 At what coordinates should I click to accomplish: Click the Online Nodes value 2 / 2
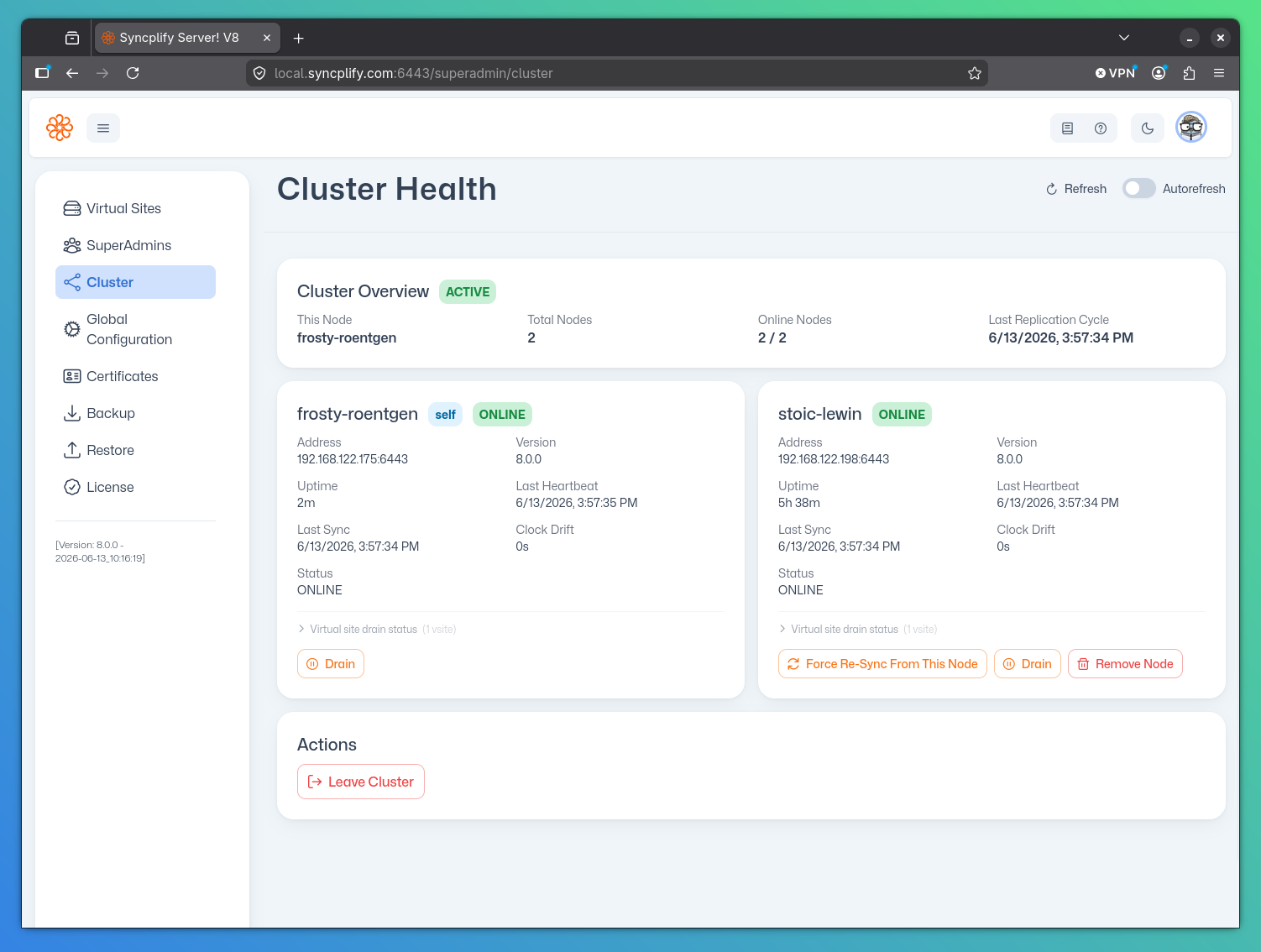[772, 338]
